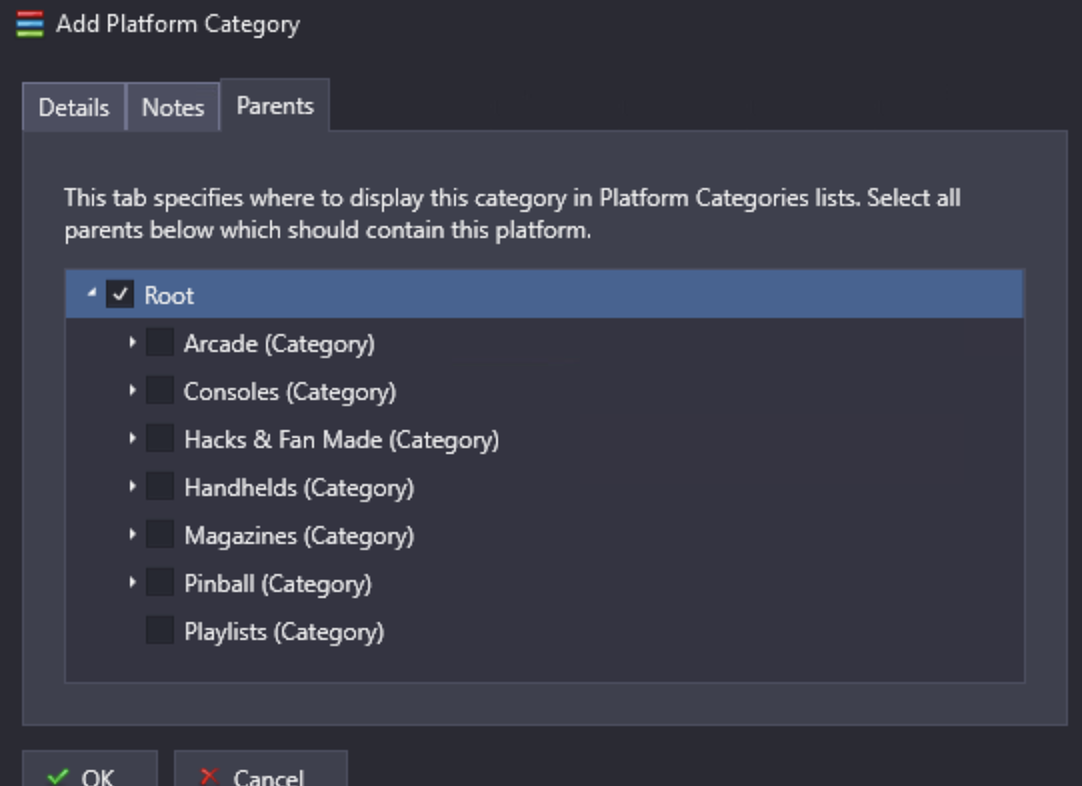The height and width of the screenshot is (786, 1082).
Task: Select the Magazines (Category) tree row
Action: 544,536
